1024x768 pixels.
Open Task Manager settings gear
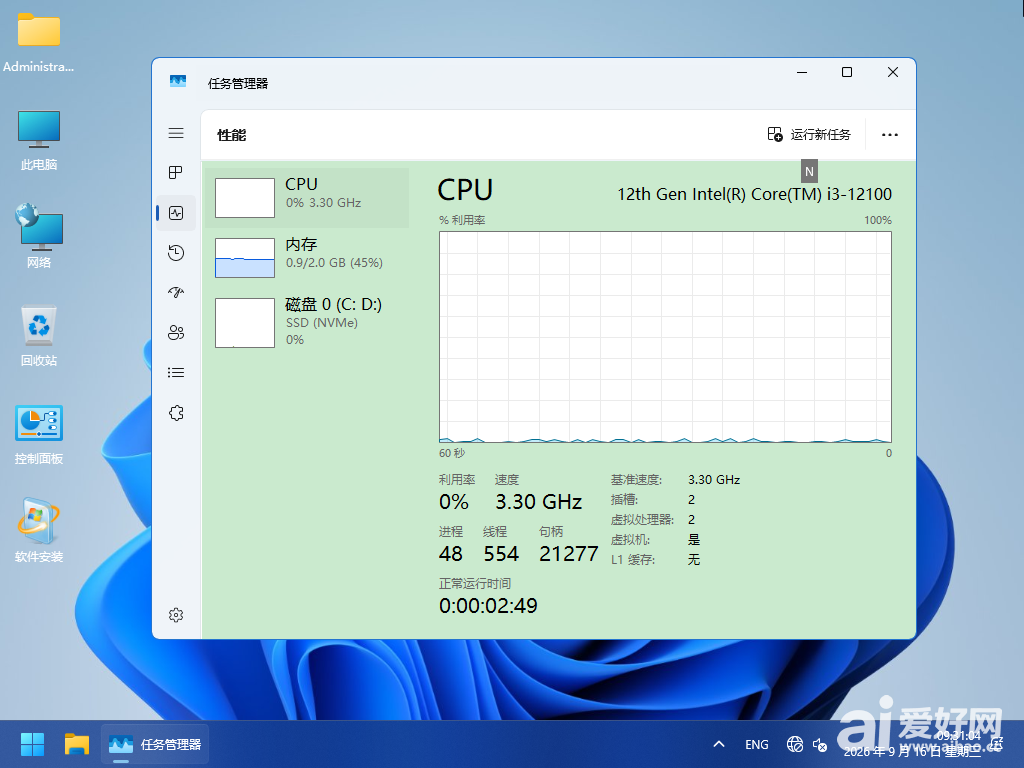[176, 615]
